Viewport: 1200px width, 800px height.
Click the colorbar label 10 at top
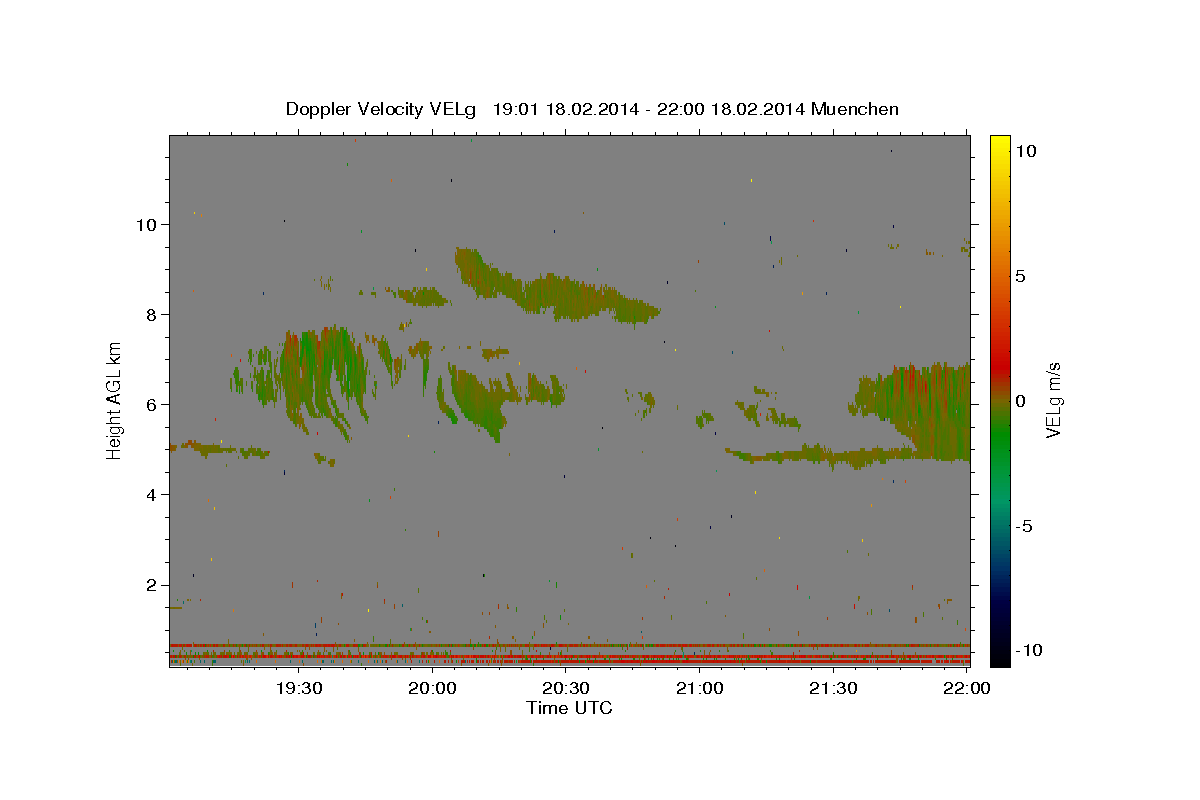(x=1025, y=151)
